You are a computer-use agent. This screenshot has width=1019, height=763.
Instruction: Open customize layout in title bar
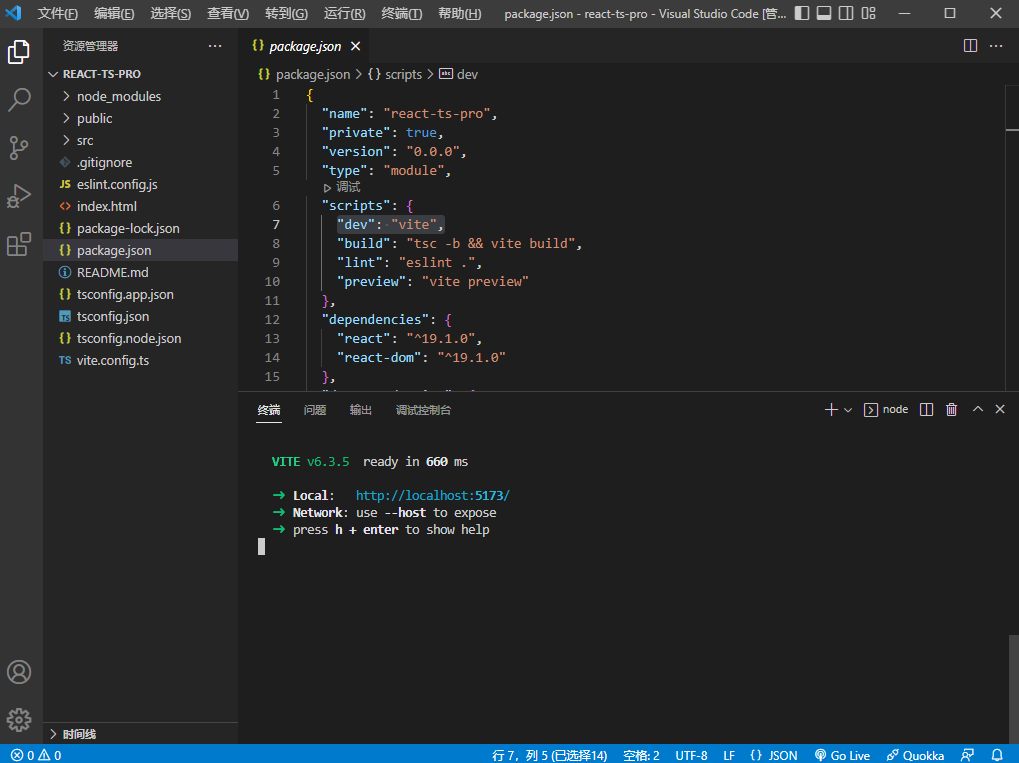coord(868,13)
